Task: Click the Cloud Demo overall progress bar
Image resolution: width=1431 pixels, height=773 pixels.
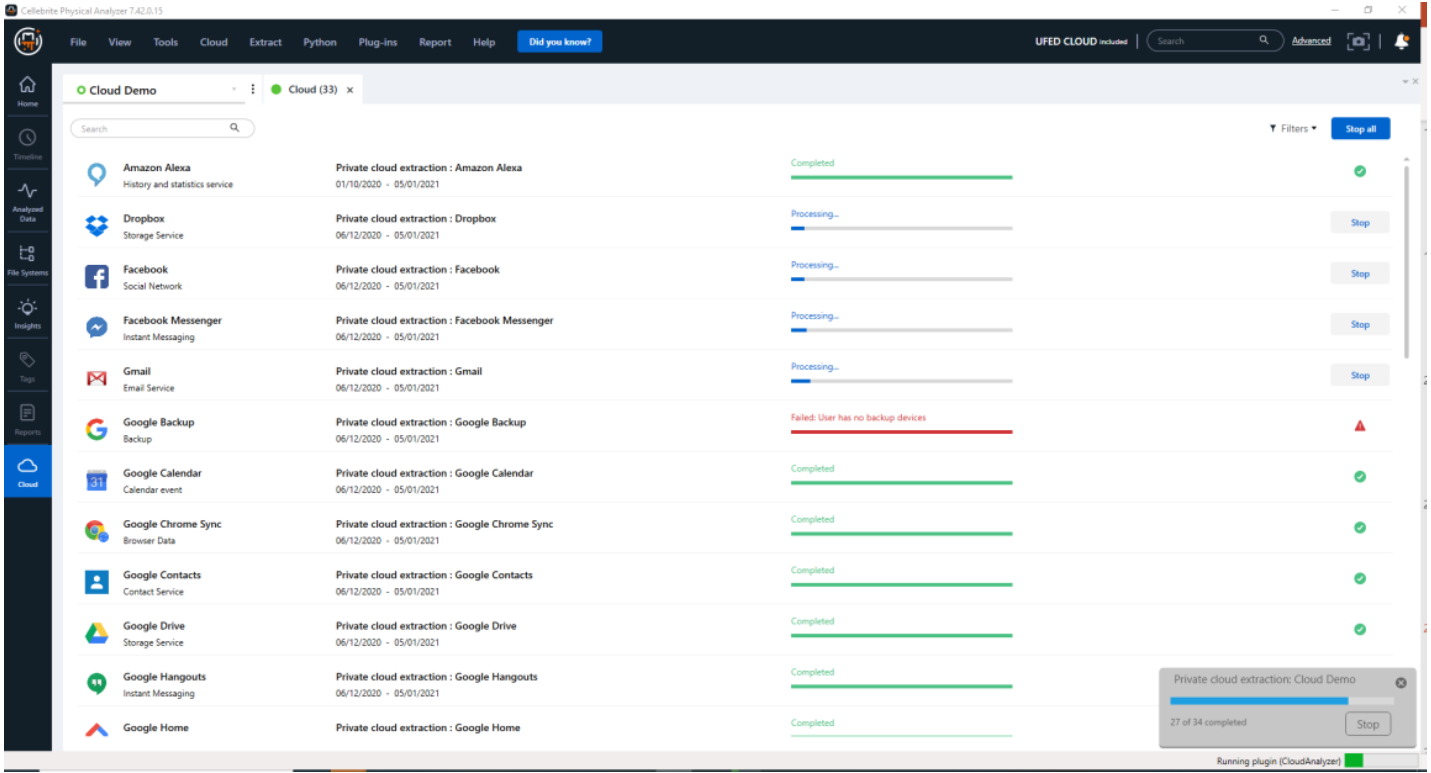Action: click(x=1281, y=701)
